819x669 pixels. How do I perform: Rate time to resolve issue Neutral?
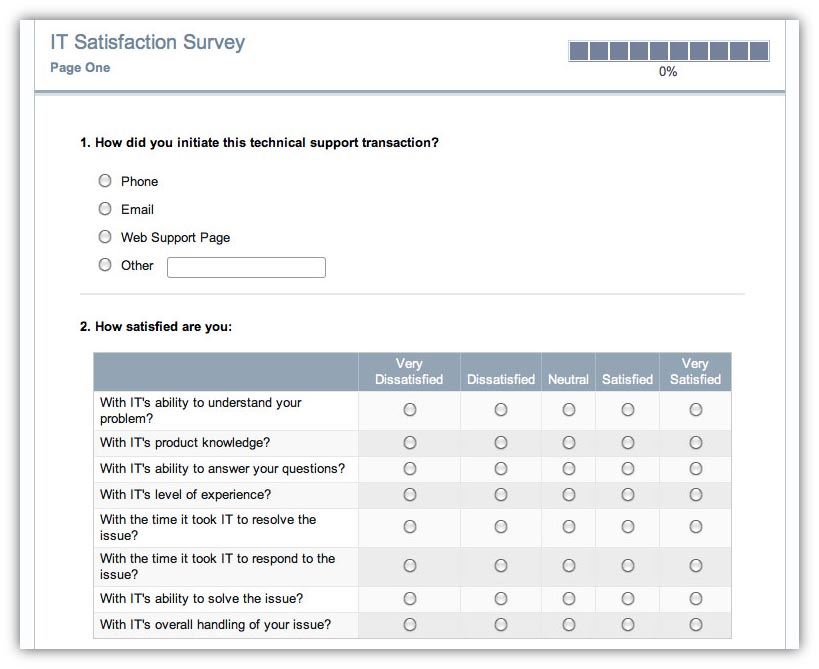click(x=569, y=527)
